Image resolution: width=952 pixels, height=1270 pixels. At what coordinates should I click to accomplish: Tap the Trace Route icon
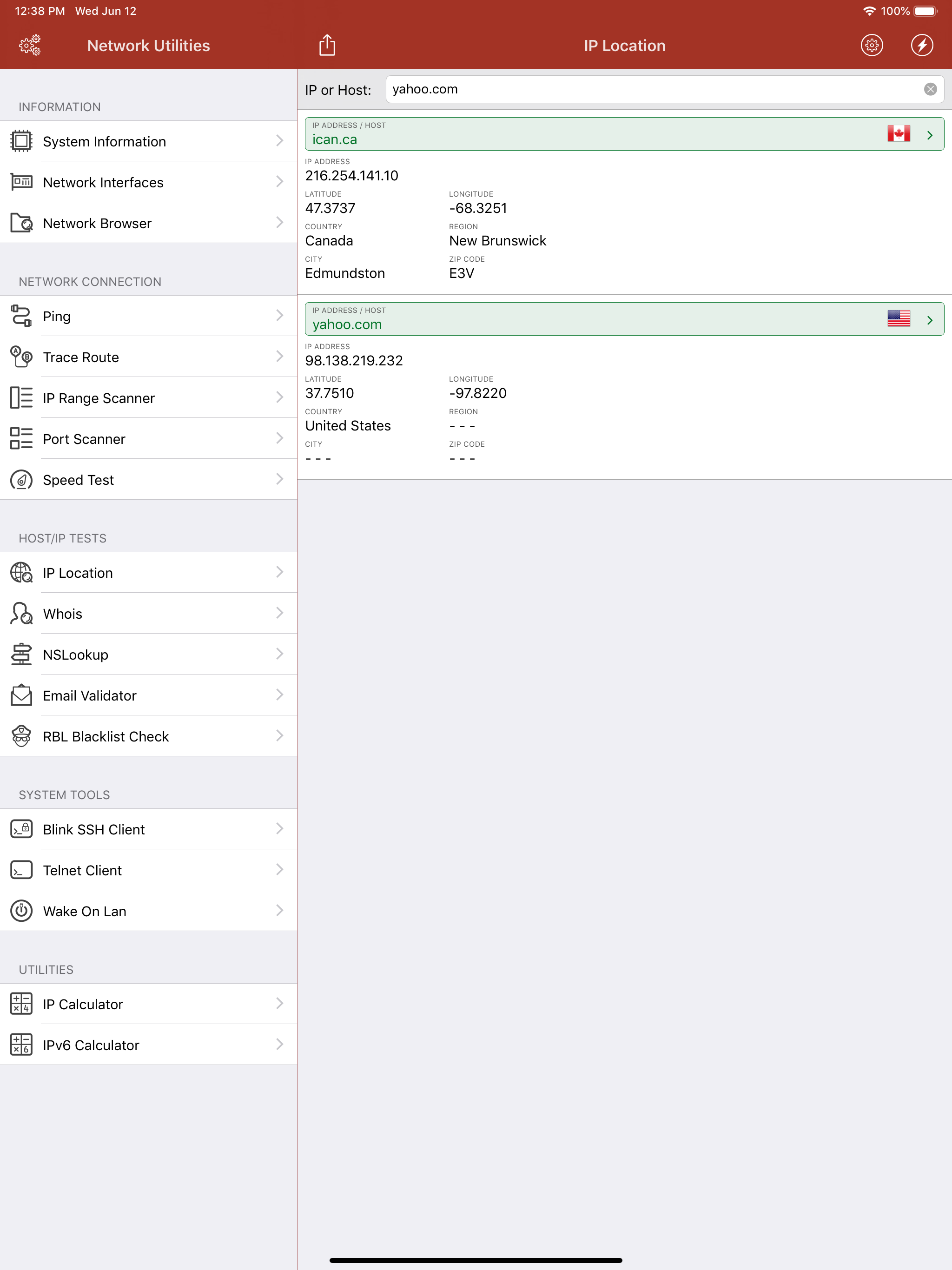[21, 357]
